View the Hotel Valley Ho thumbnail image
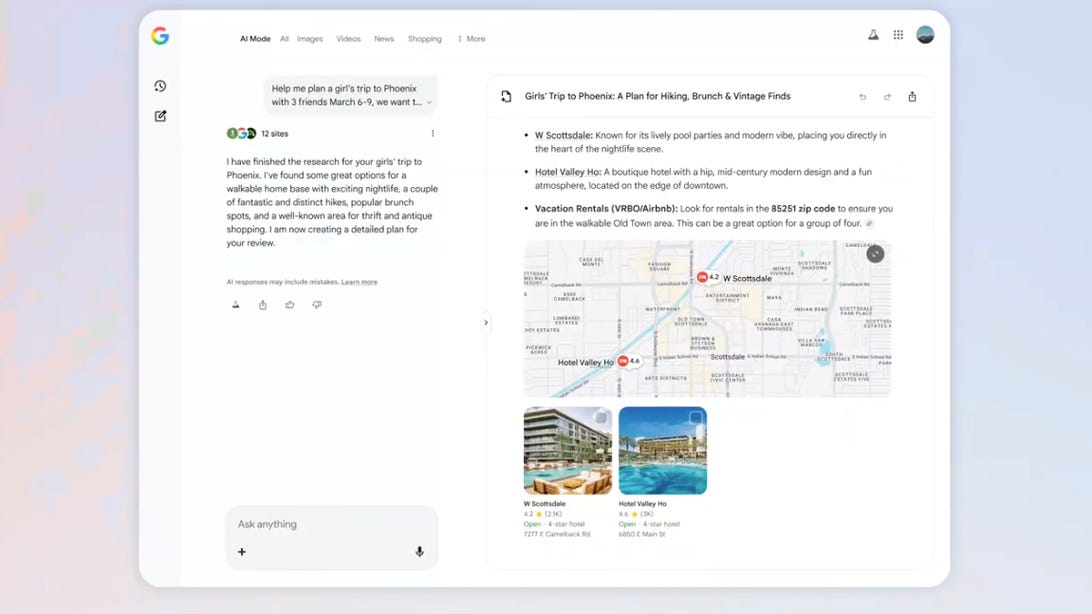 pos(662,450)
